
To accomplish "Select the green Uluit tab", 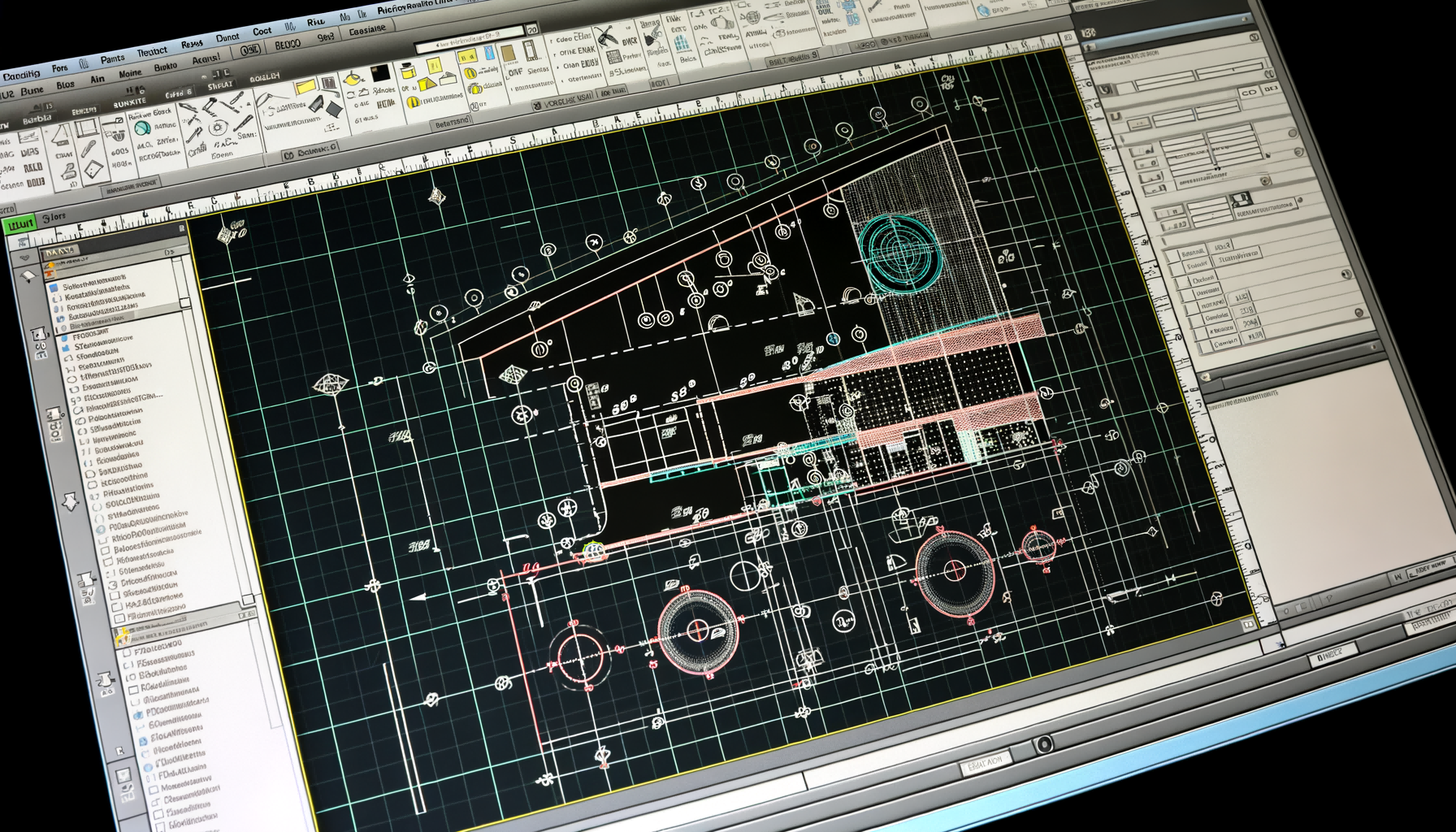I will tap(18, 223).
